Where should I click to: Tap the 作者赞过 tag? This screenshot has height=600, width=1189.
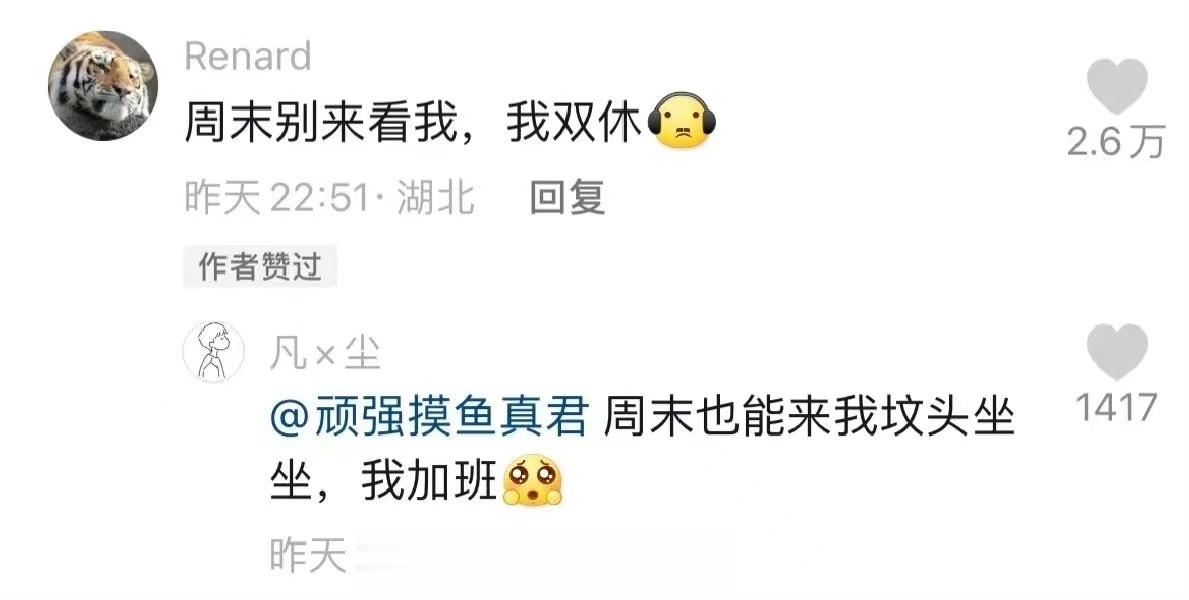click(260, 267)
